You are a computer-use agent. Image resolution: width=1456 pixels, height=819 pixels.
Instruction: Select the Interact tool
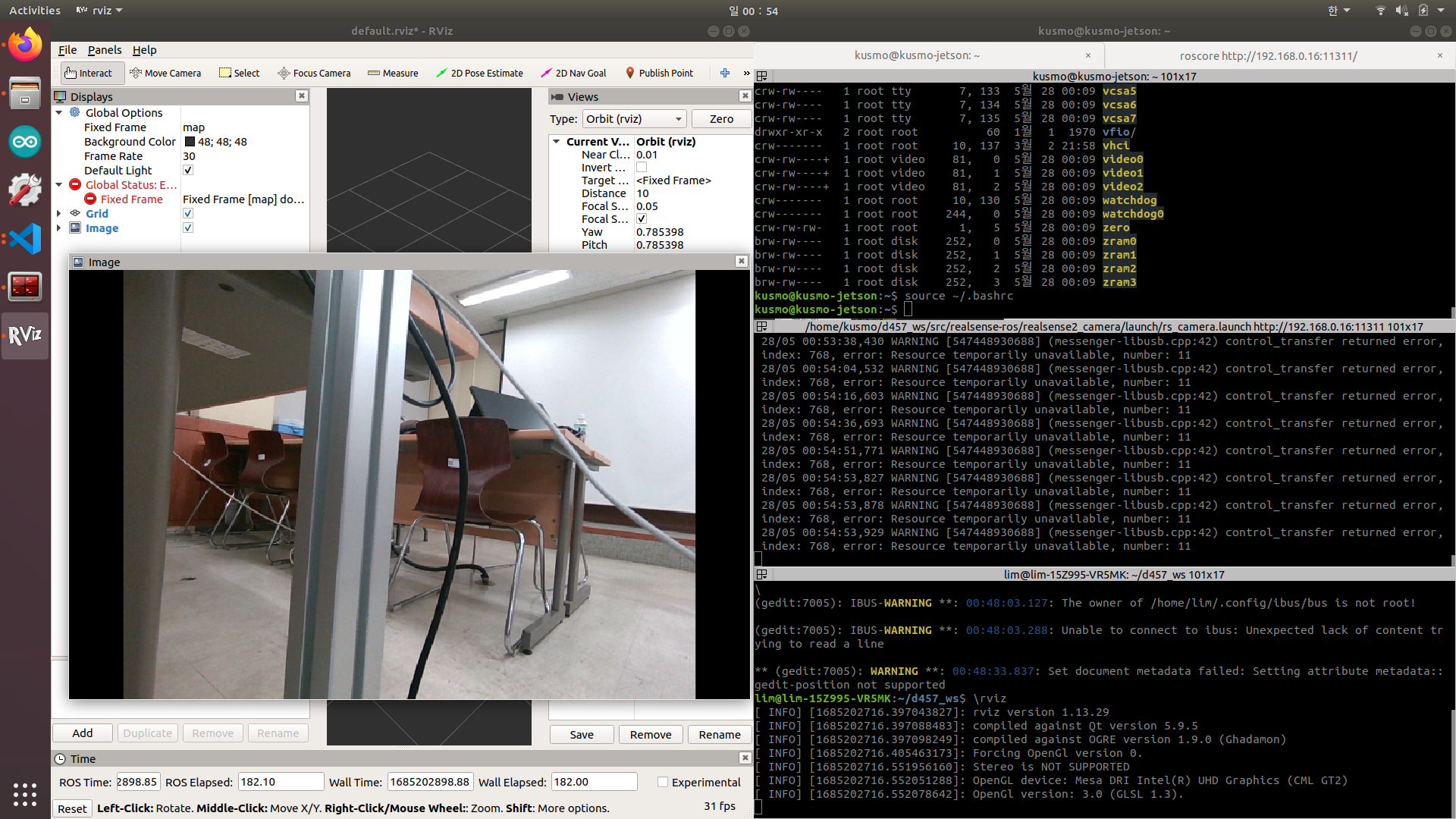pos(88,73)
